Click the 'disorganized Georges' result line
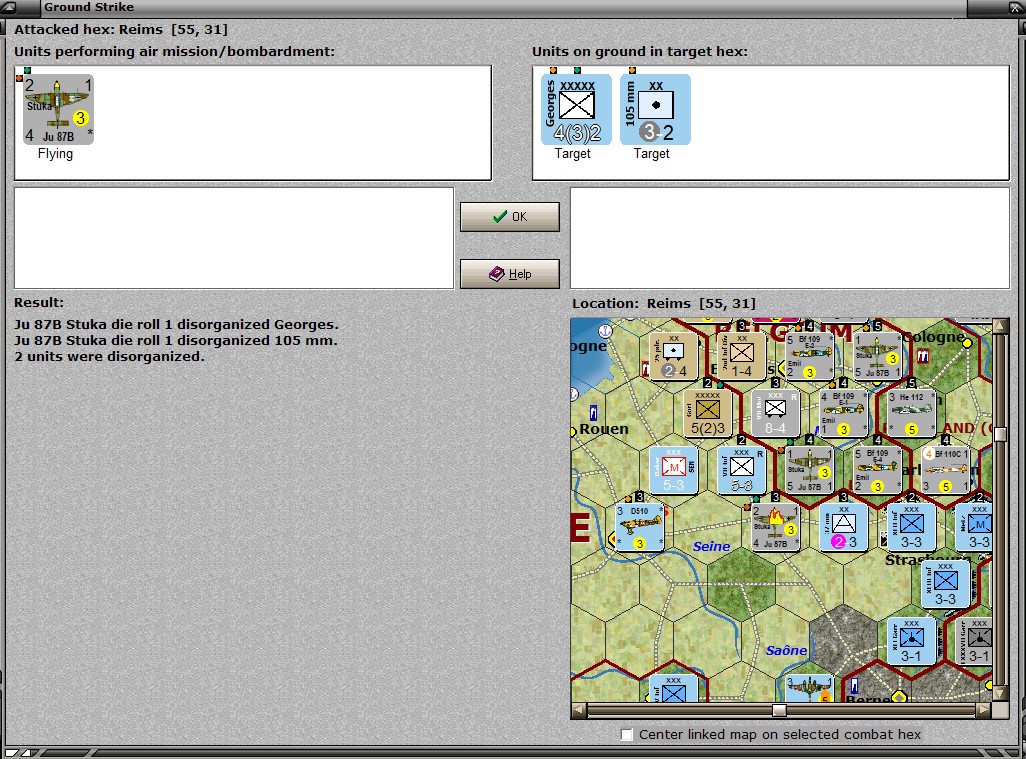 pyautogui.click(x=176, y=325)
